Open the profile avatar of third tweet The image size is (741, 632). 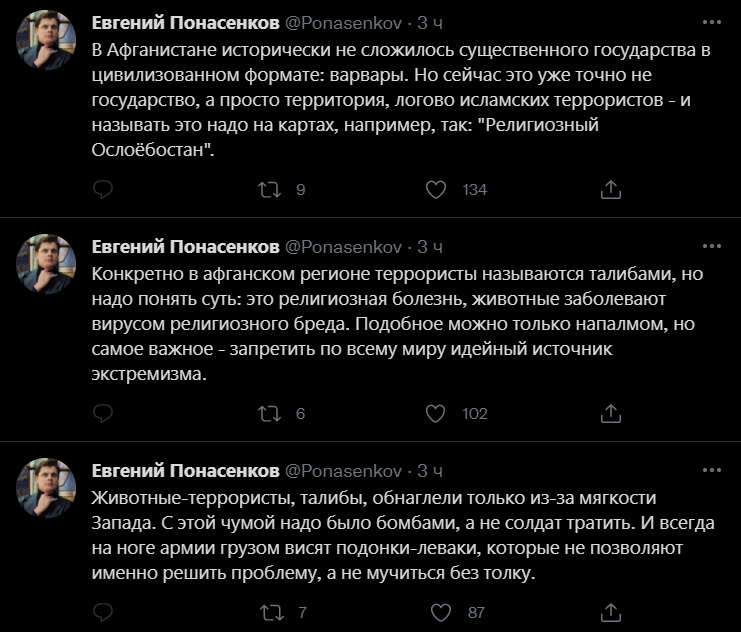click(x=46, y=487)
